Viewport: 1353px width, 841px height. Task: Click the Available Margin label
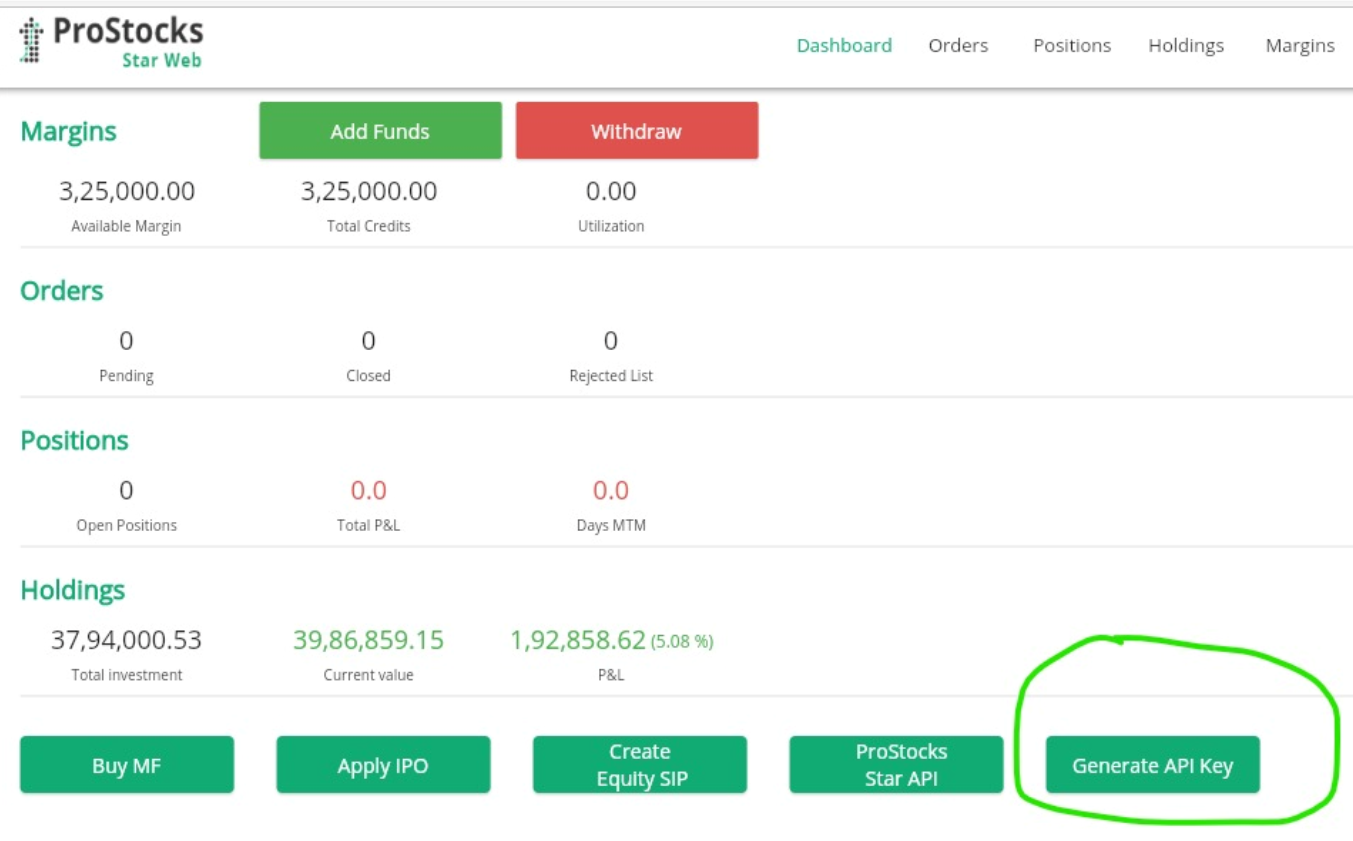pyautogui.click(x=126, y=226)
